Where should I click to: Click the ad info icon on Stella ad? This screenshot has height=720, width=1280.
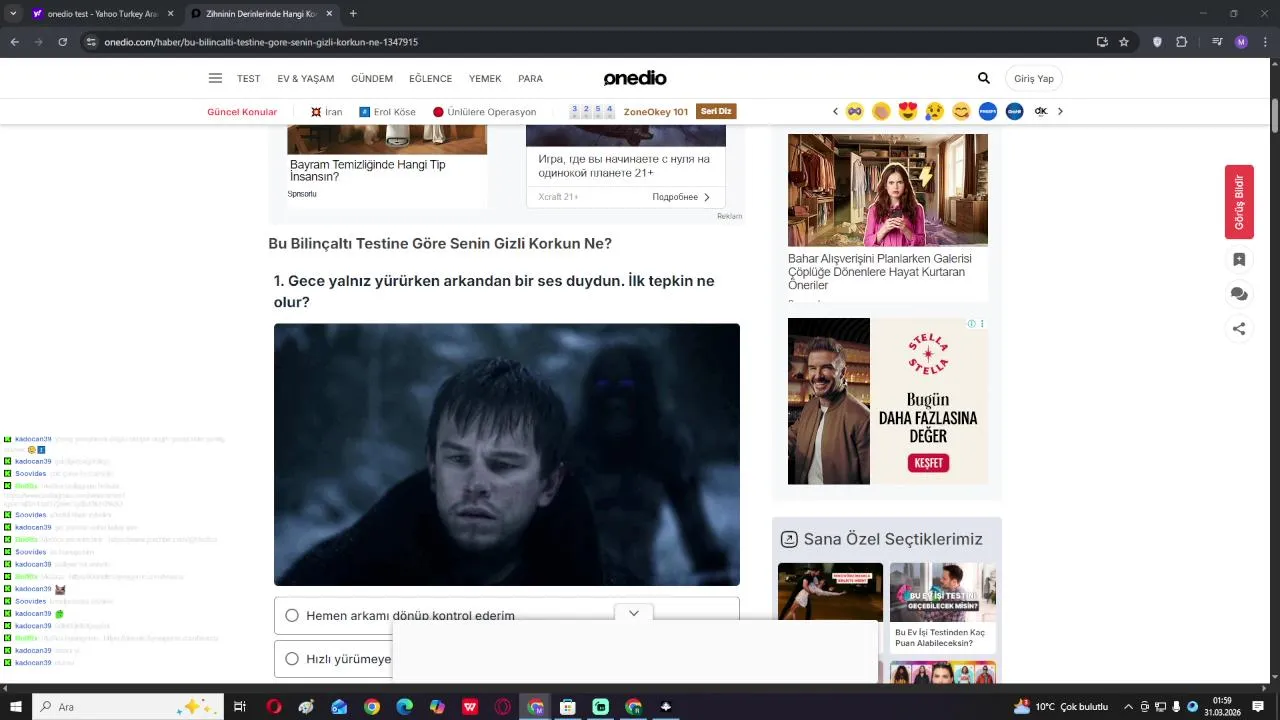[971, 324]
